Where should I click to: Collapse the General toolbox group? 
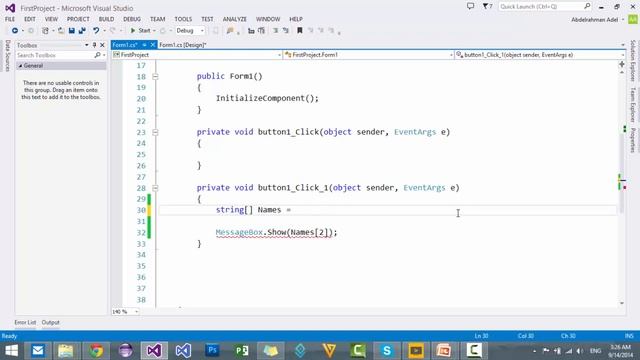tap(20, 66)
